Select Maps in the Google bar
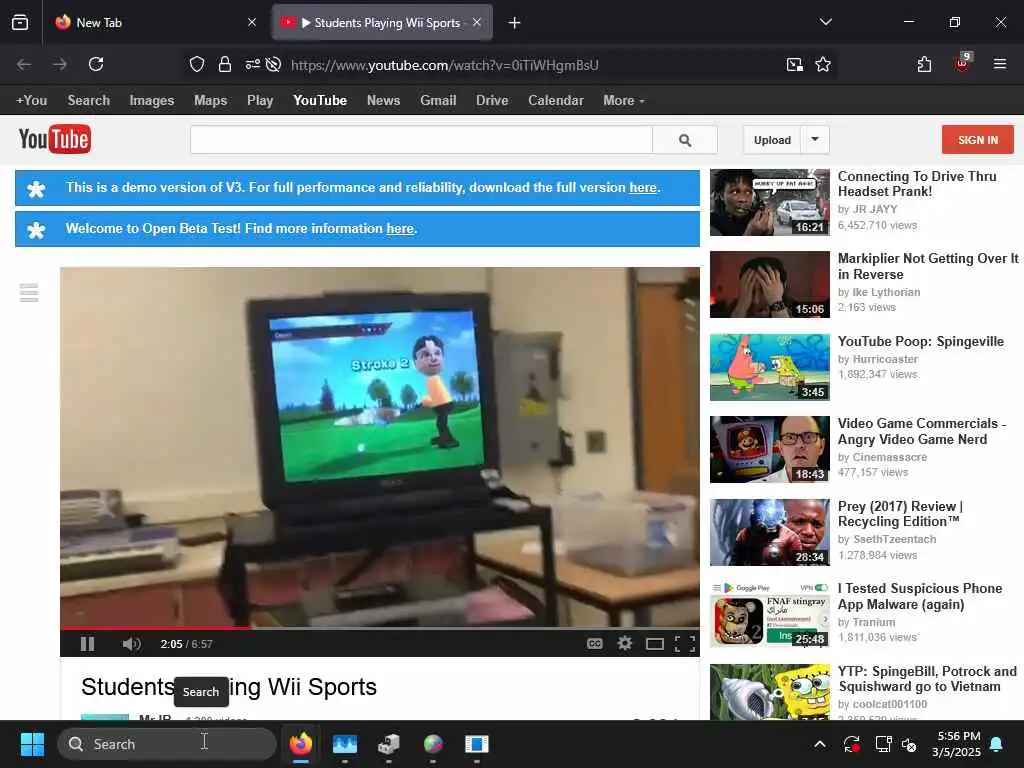This screenshot has height=768, width=1024. (x=210, y=101)
